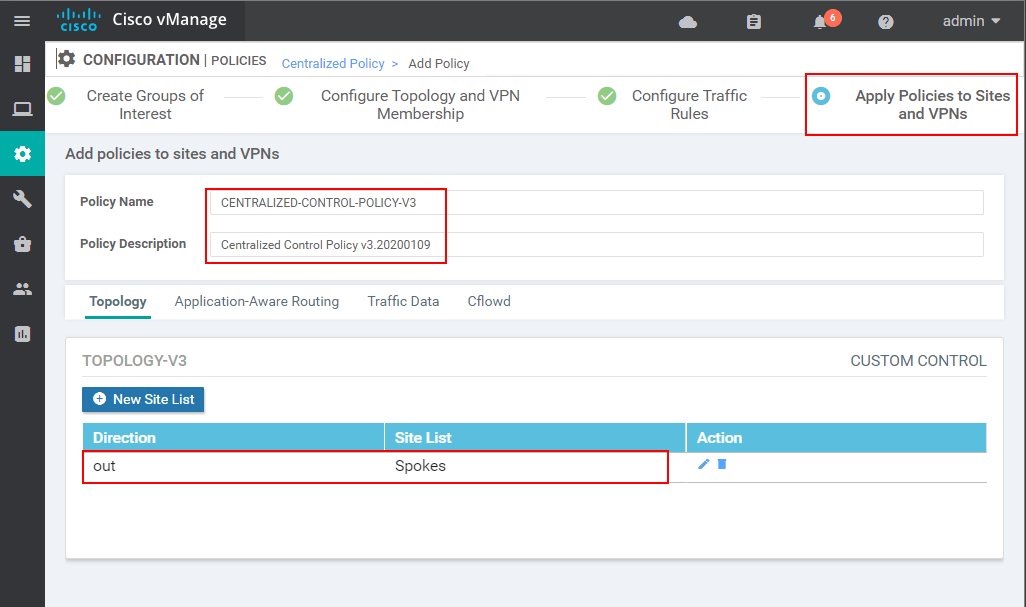This screenshot has width=1026, height=607.
Task: Open the Administration users icon in sidebar
Action: point(22,288)
